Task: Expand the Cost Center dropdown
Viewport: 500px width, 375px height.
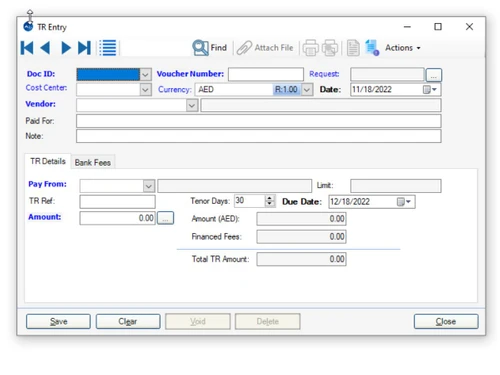Action: pyautogui.click(x=145, y=90)
